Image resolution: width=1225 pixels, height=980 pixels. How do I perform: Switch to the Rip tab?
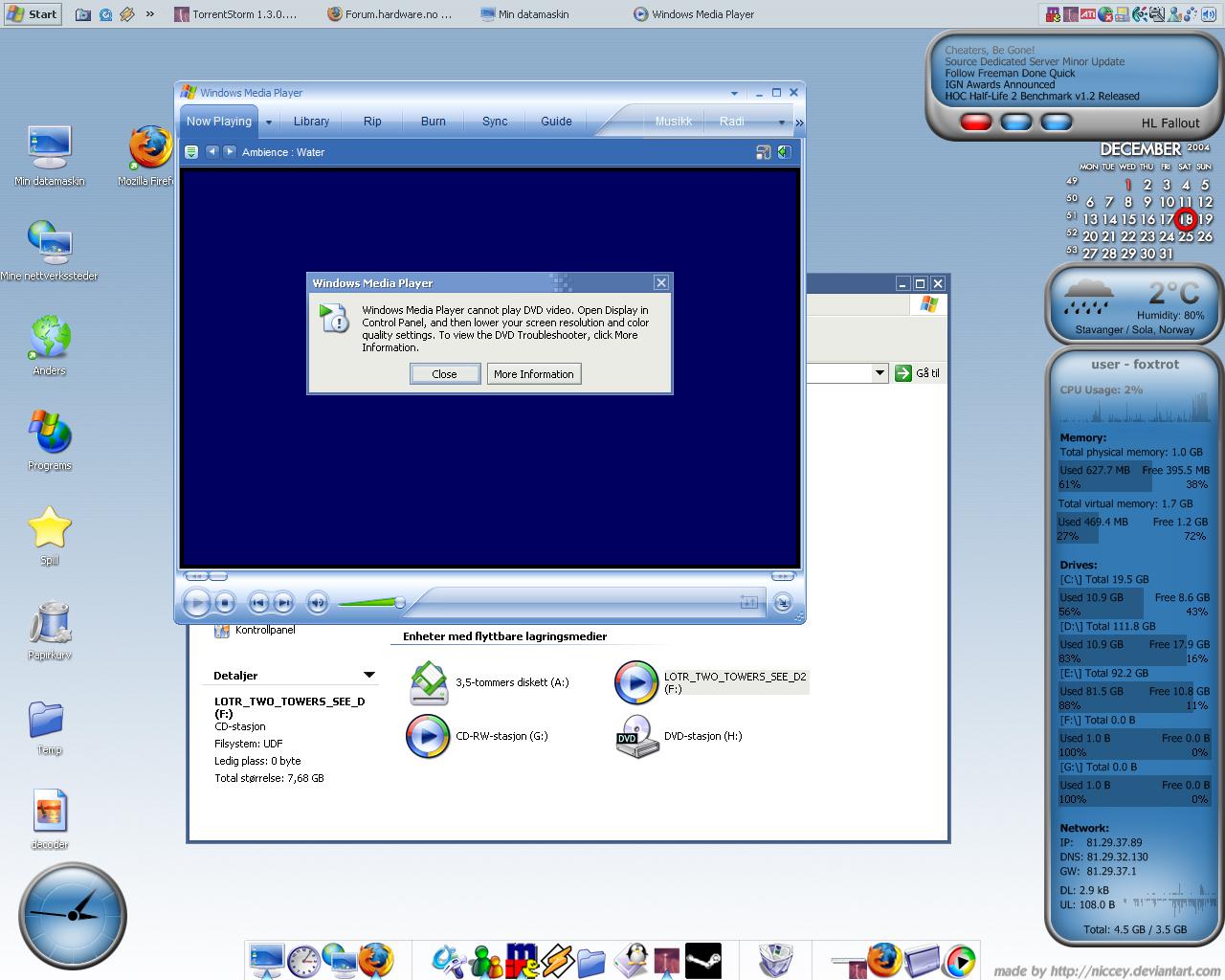point(372,122)
